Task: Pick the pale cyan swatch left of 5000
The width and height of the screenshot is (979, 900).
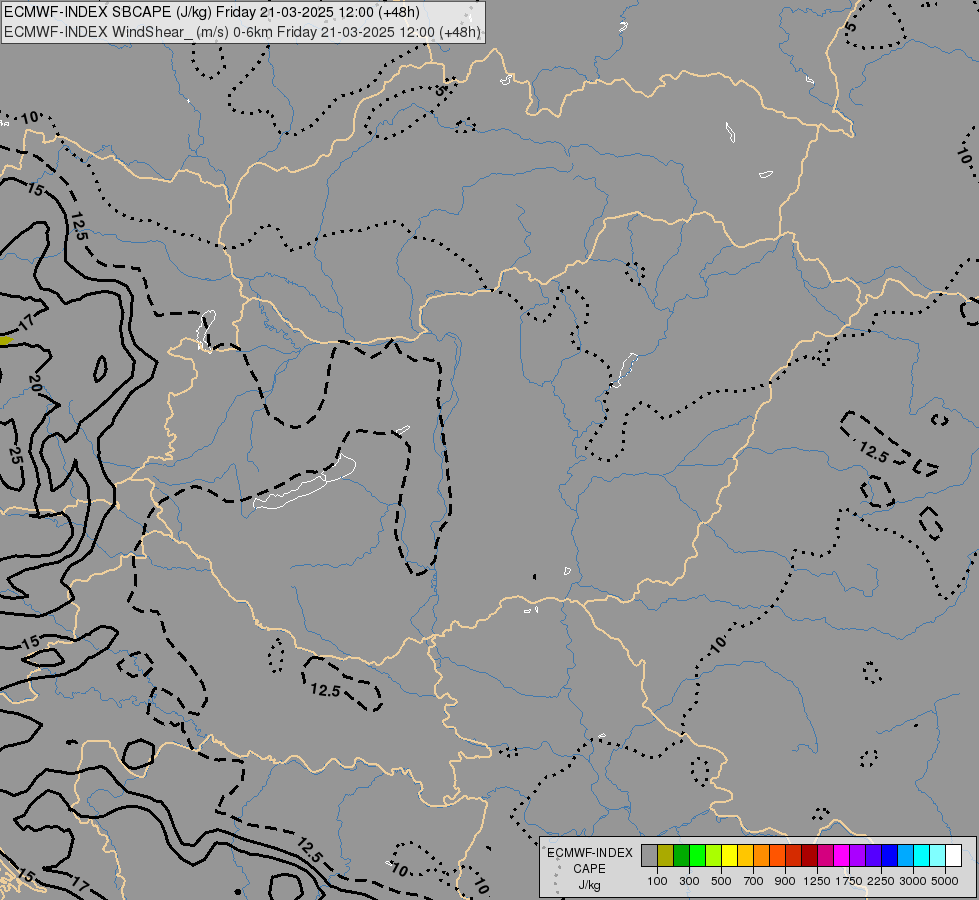Action: coord(937,856)
